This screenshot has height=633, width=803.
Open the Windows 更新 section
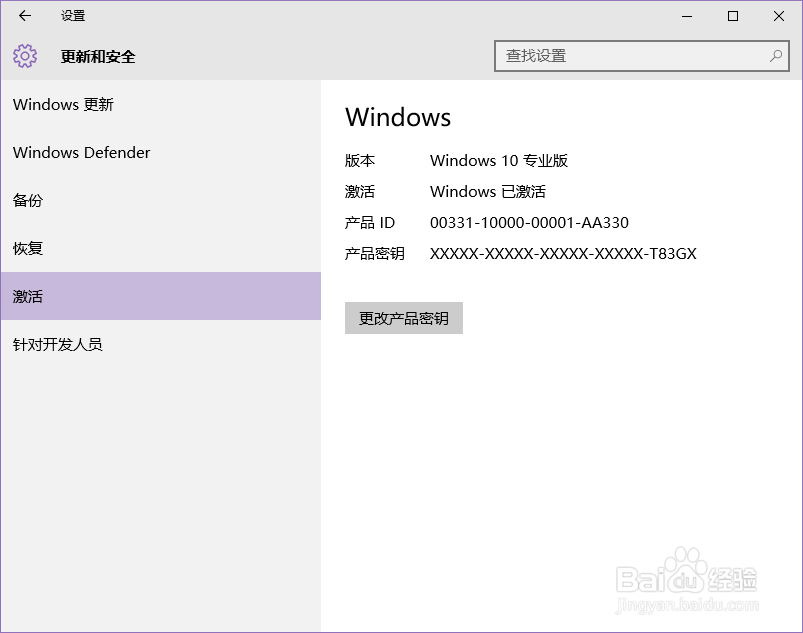click(x=161, y=104)
